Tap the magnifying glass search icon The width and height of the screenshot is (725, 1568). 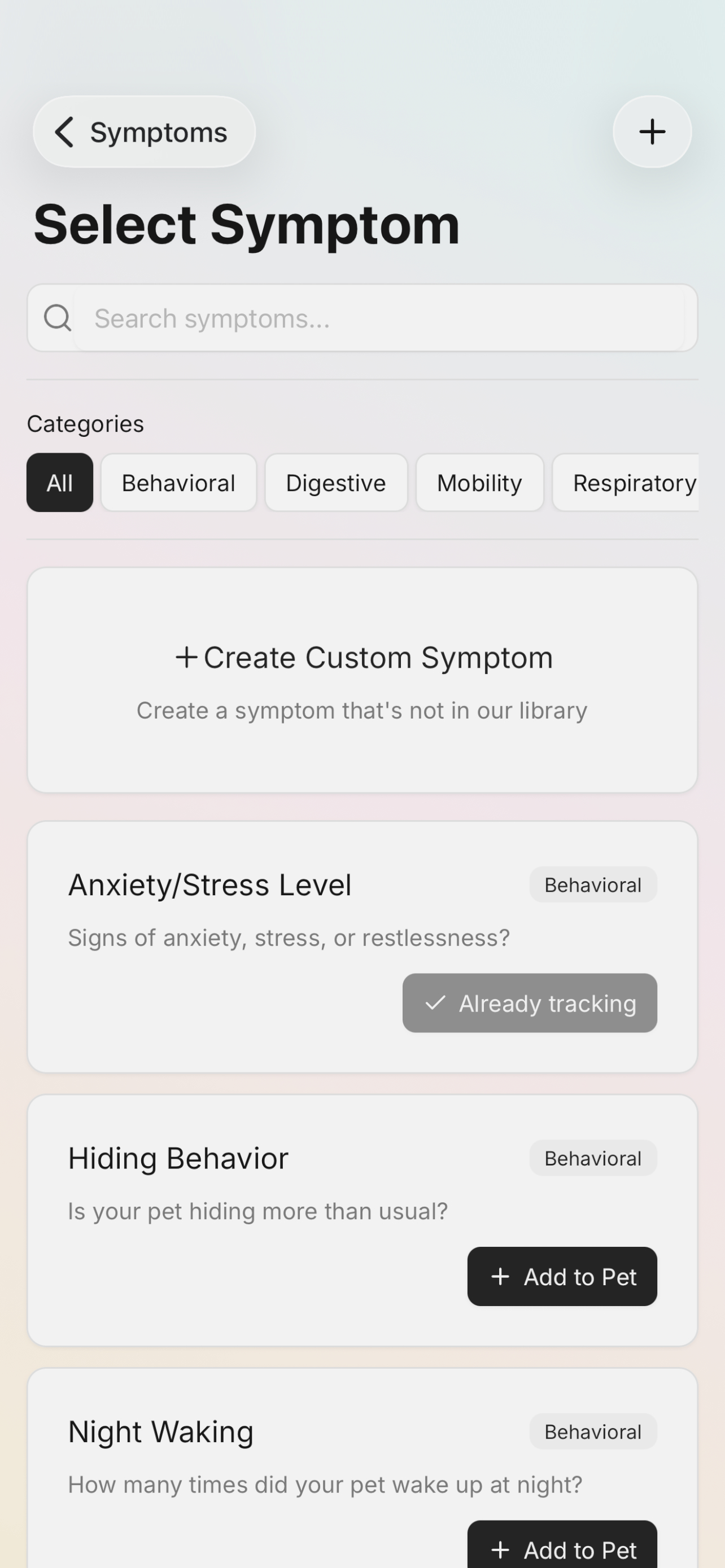pyautogui.click(x=56, y=318)
